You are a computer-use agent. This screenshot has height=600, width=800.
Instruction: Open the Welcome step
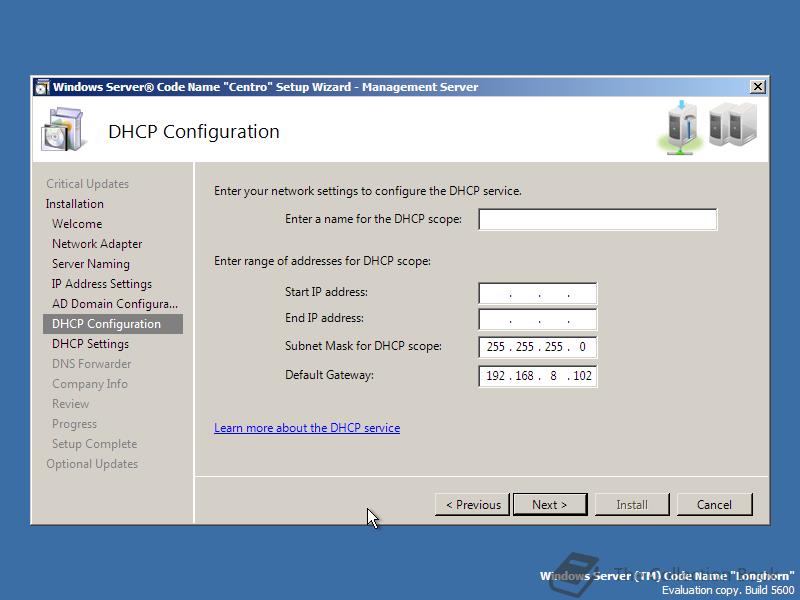coord(77,223)
